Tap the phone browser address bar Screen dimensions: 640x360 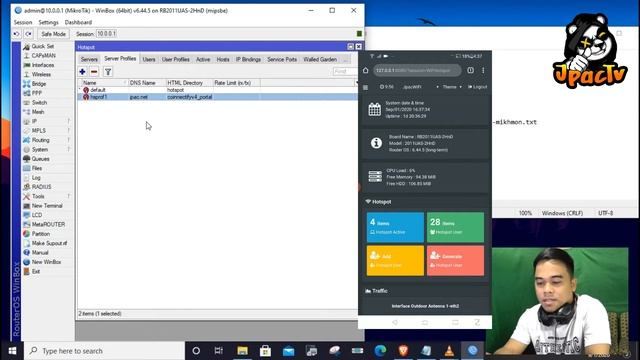click(417, 70)
